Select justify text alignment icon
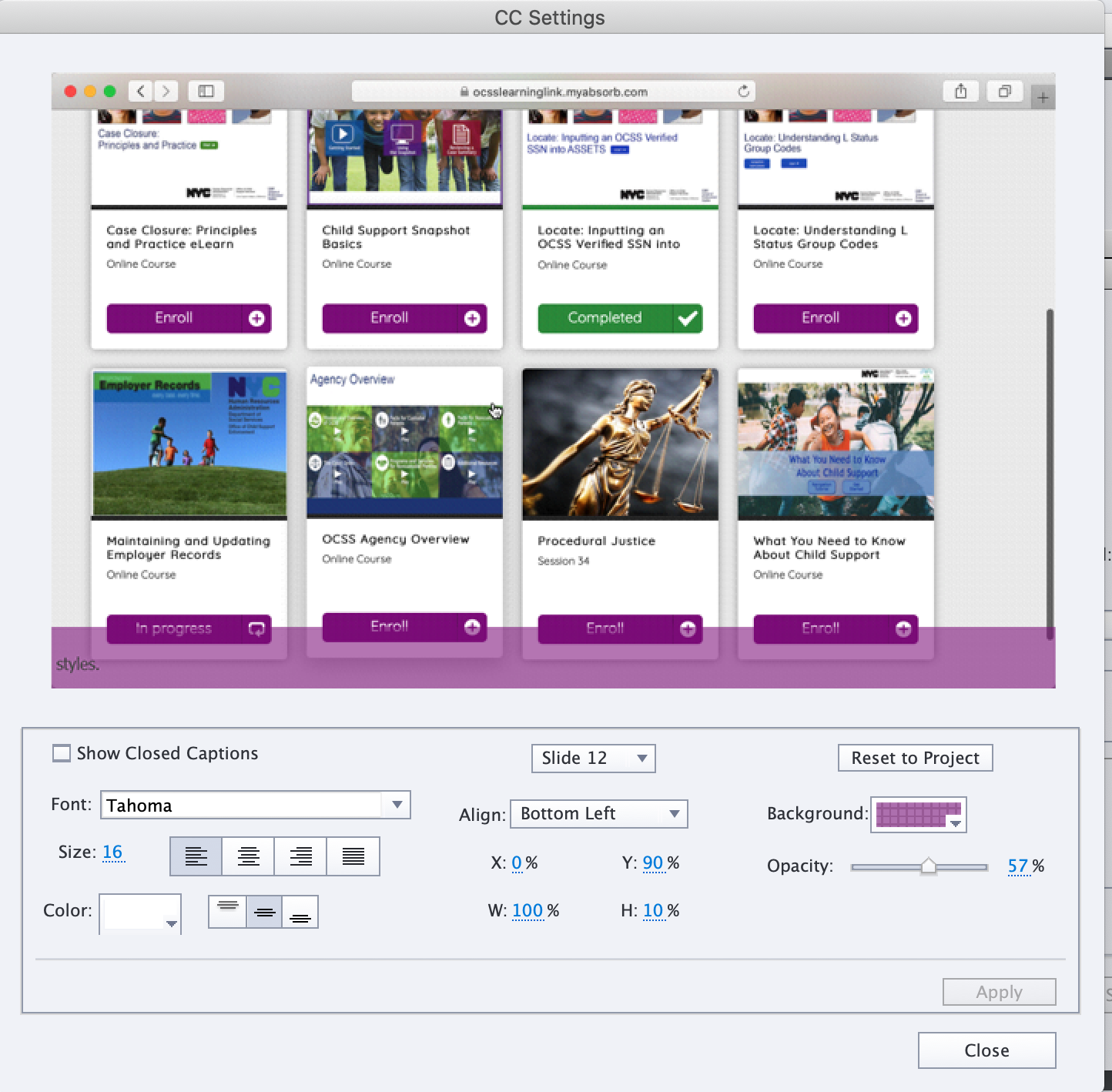The width and height of the screenshot is (1112, 1092). click(353, 856)
